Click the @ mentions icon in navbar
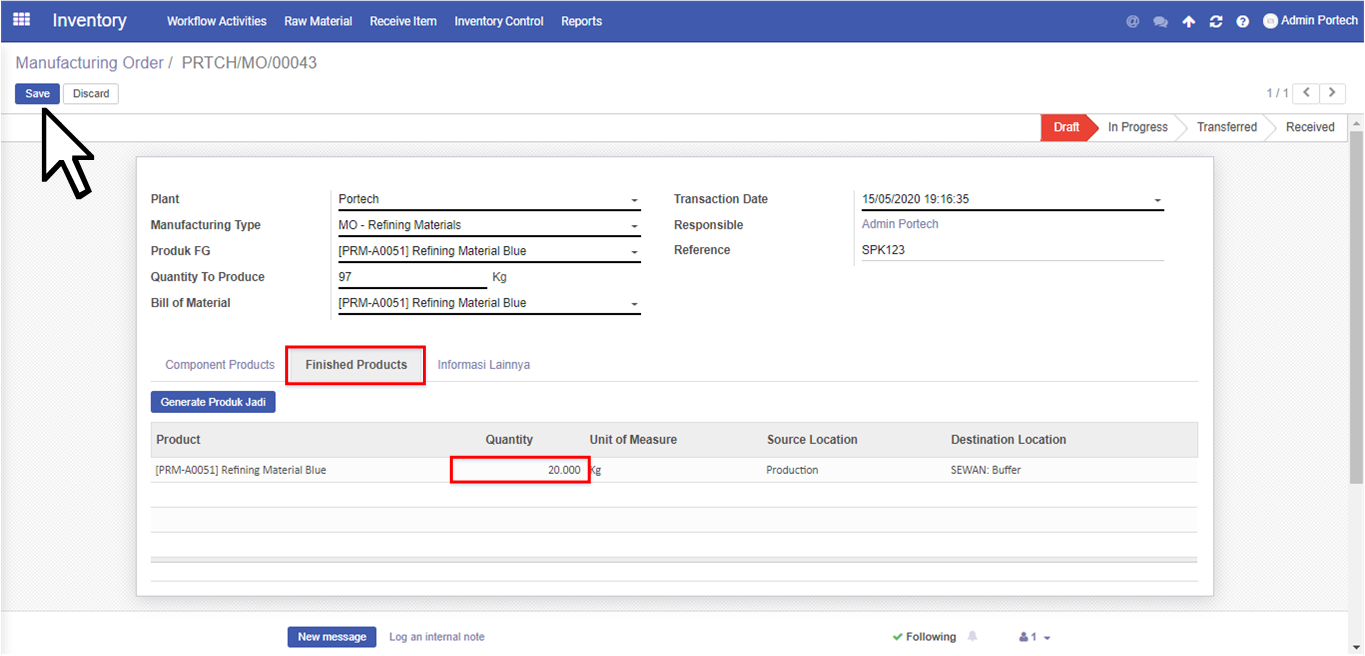 pyautogui.click(x=1132, y=21)
